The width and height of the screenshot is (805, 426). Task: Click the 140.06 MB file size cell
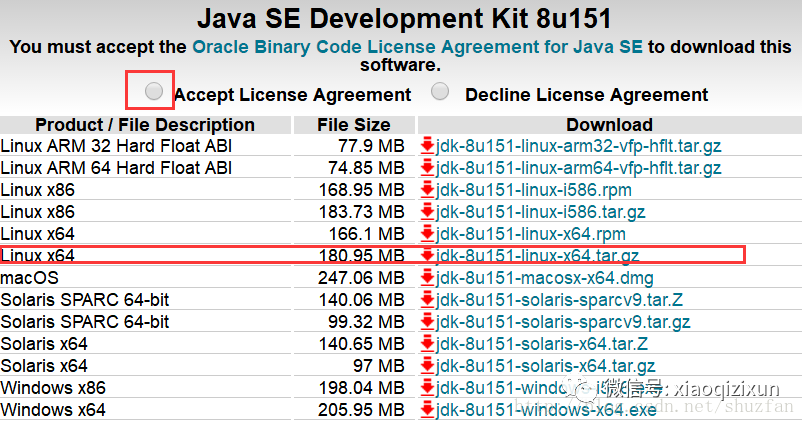[362, 300]
